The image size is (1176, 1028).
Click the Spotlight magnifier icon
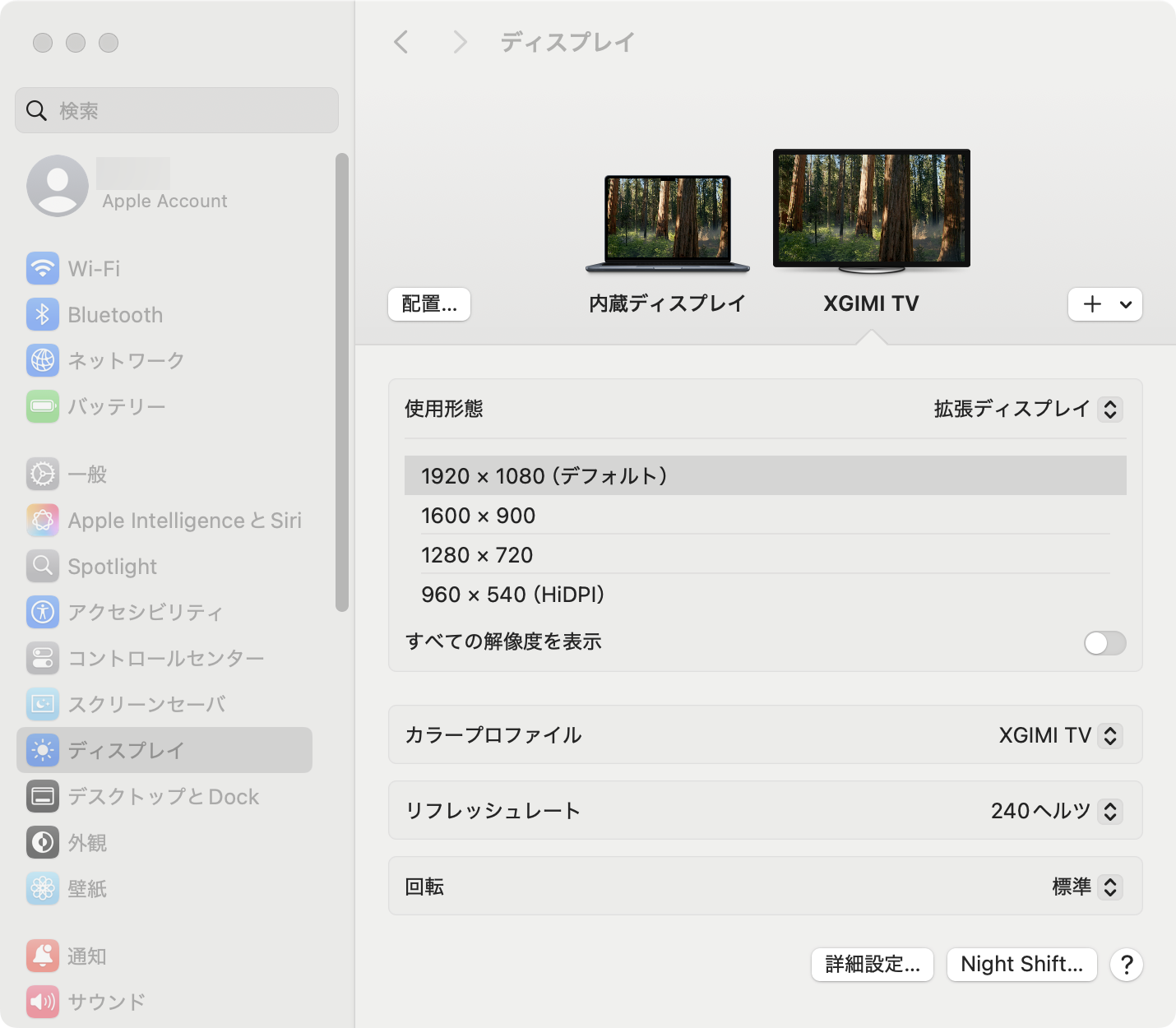(43, 566)
